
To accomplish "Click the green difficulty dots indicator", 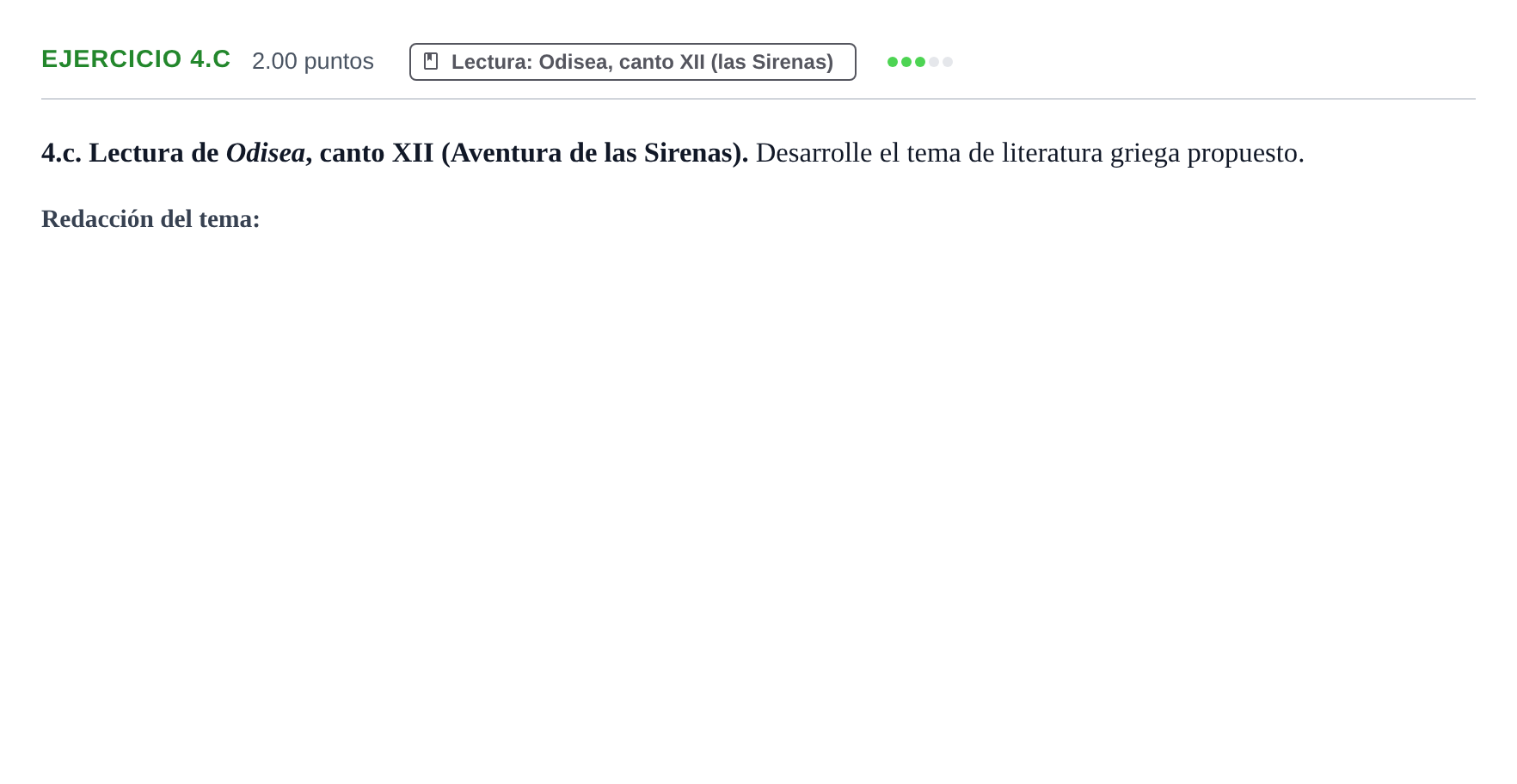I will coord(920,62).
